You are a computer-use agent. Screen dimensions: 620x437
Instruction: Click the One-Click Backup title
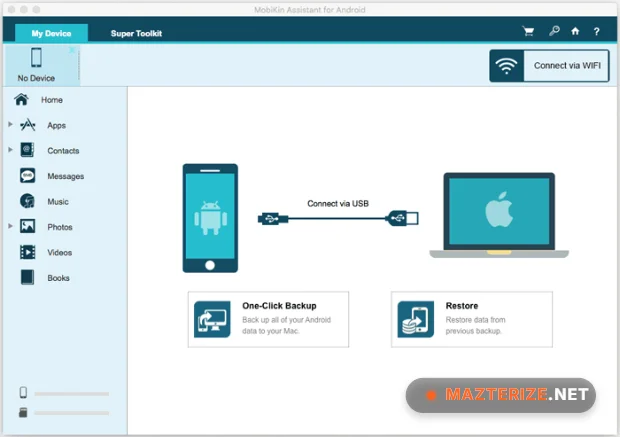click(x=279, y=306)
